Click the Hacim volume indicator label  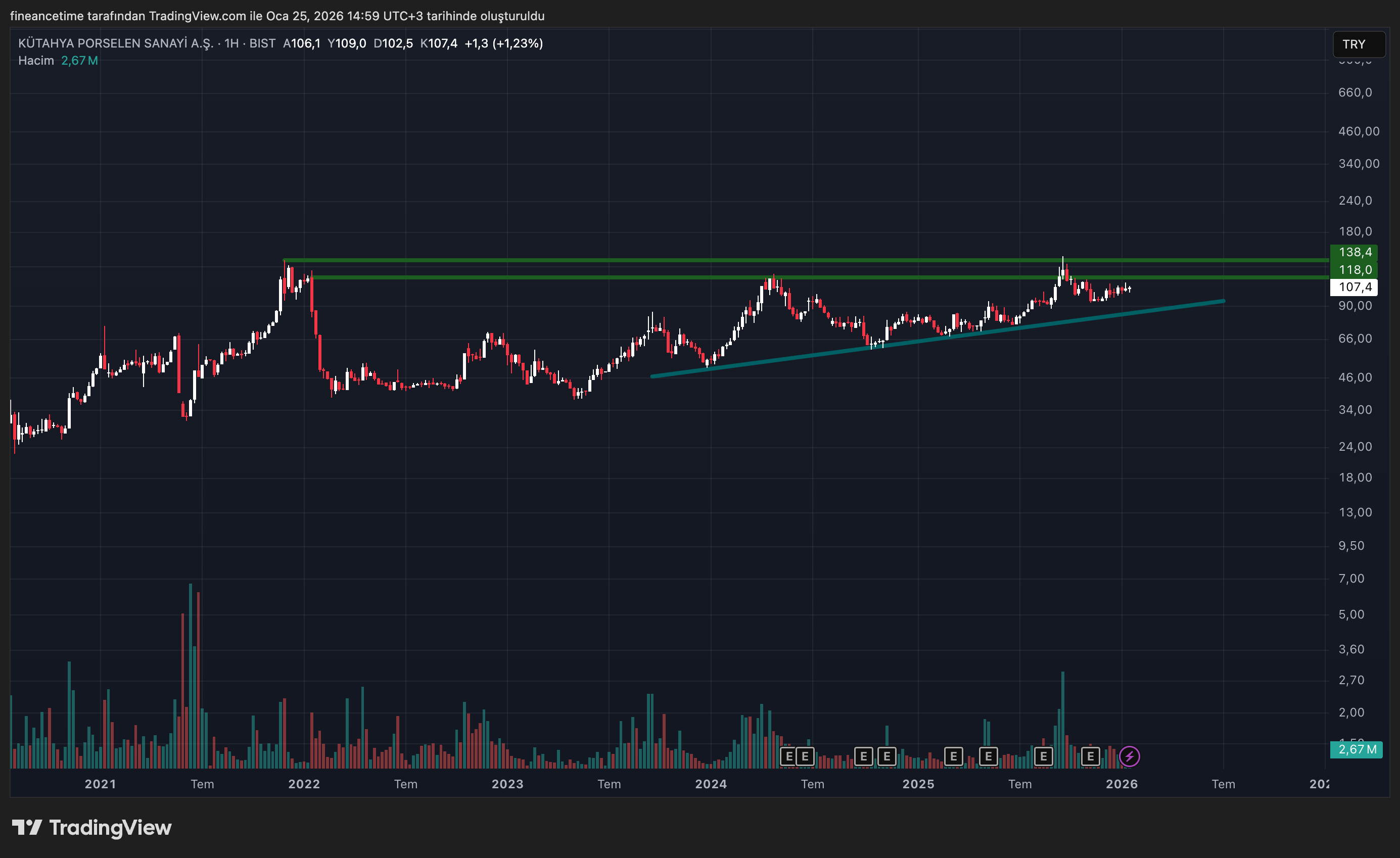(x=36, y=61)
